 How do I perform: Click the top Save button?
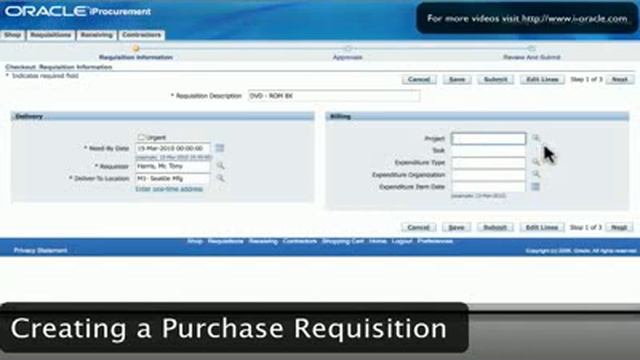pos(457,80)
